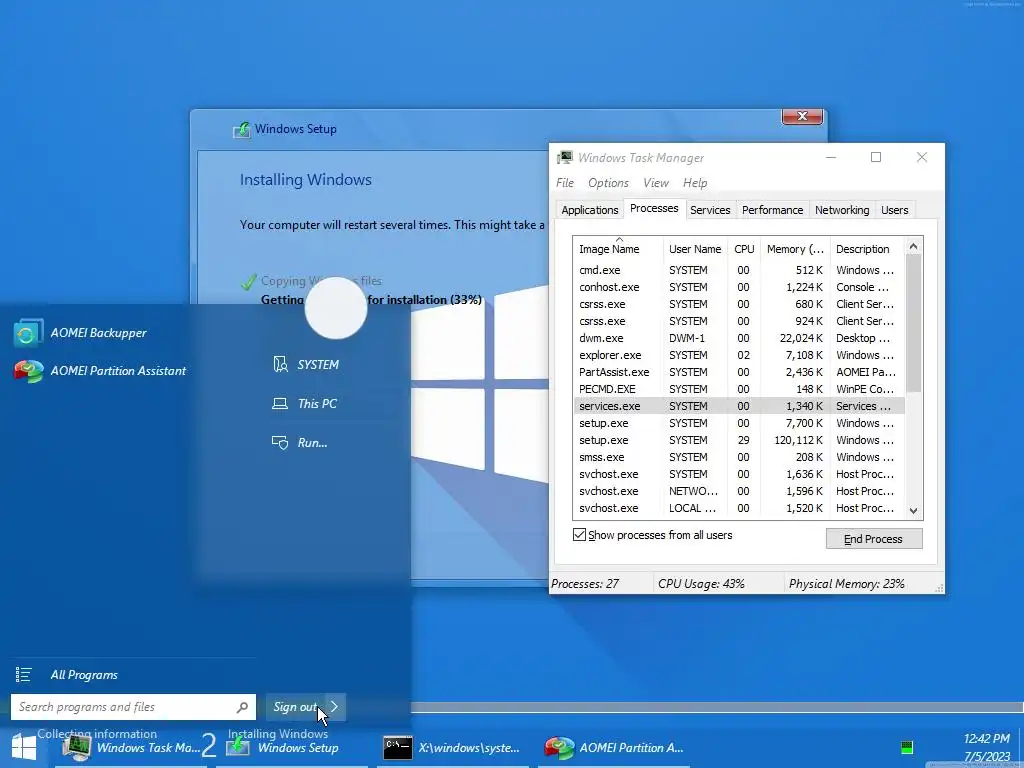Switch to the Applications tab
The height and width of the screenshot is (768, 1024).
coord(590,210)
